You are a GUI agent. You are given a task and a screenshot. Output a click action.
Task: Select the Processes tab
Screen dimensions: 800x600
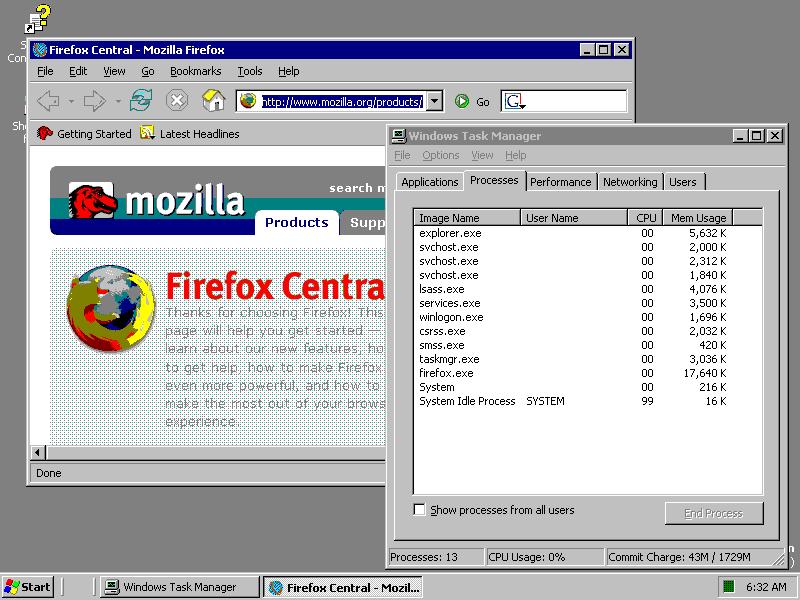pyautogui.click(x=494, y=181)
